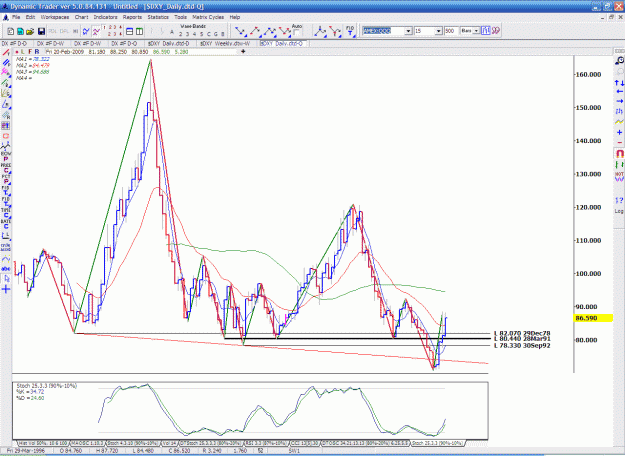This screenshot has height=456, width=625.
Task: Toggle the red magnet snap icon
Action: click(619, 153)
